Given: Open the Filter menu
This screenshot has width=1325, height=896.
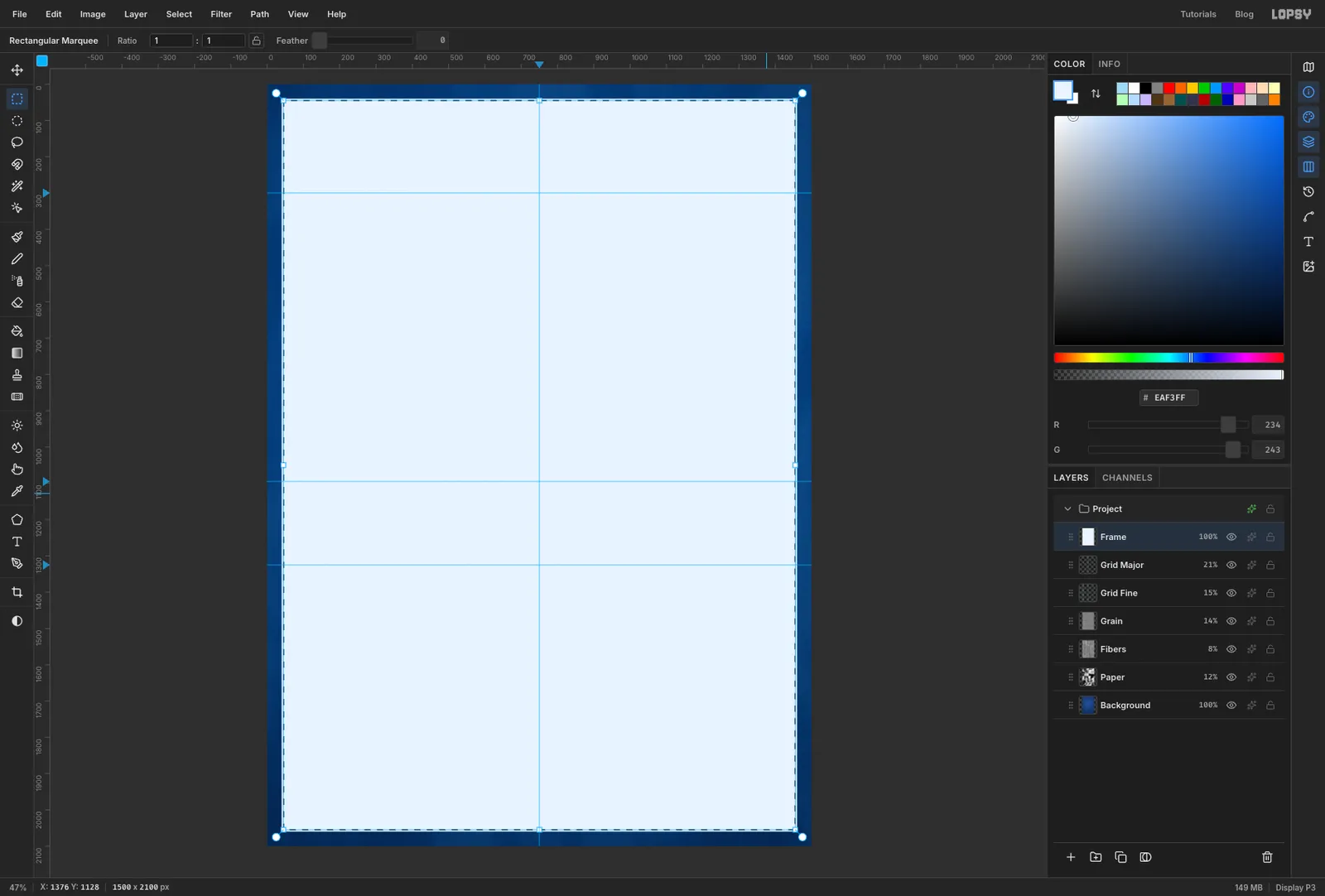Looking at the screenshot, I should pos(221,14).
